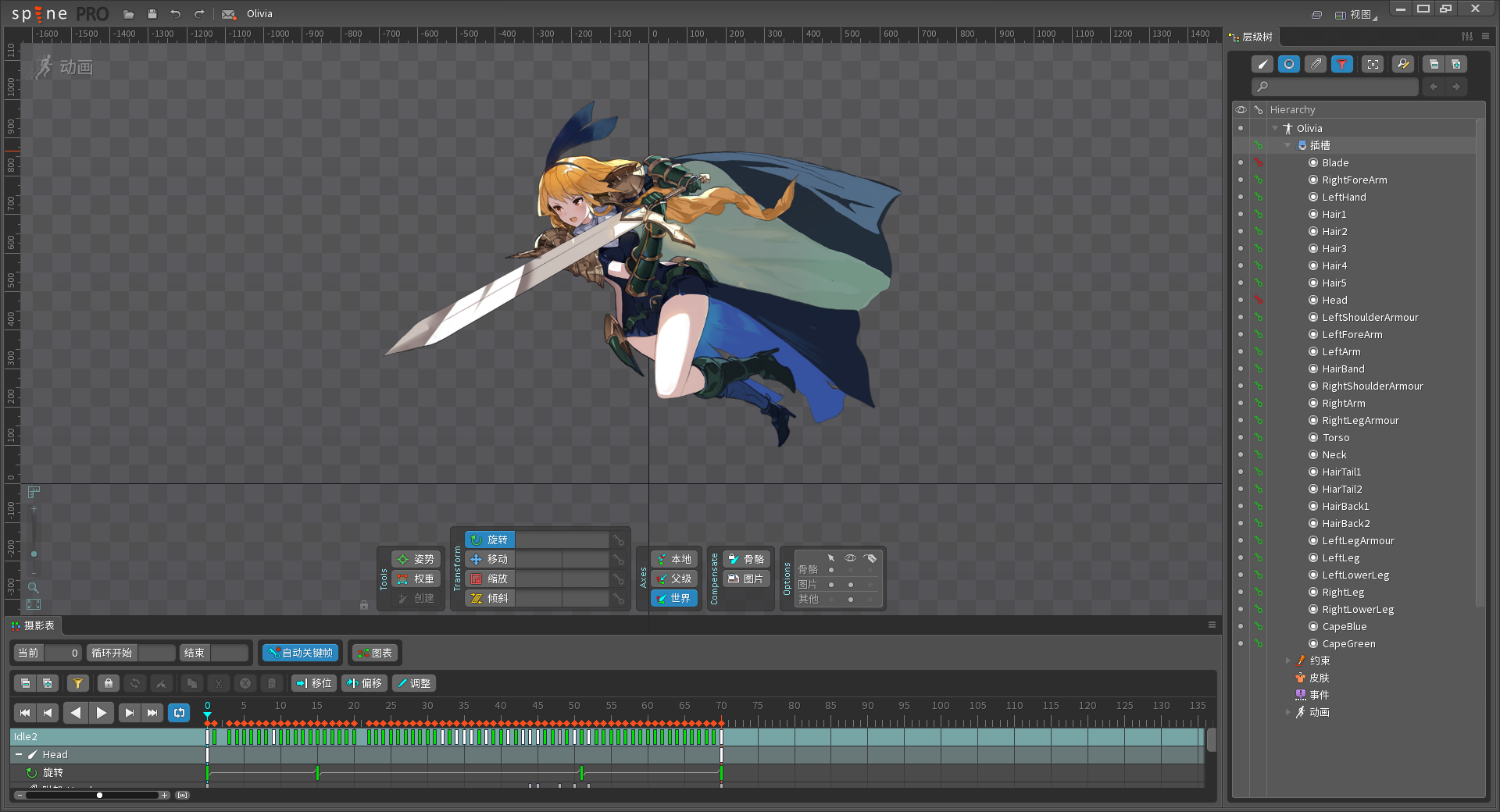Save project using floppy disk icon
This screenshot has height=812, width=1500.
click(x=152, y=14)
